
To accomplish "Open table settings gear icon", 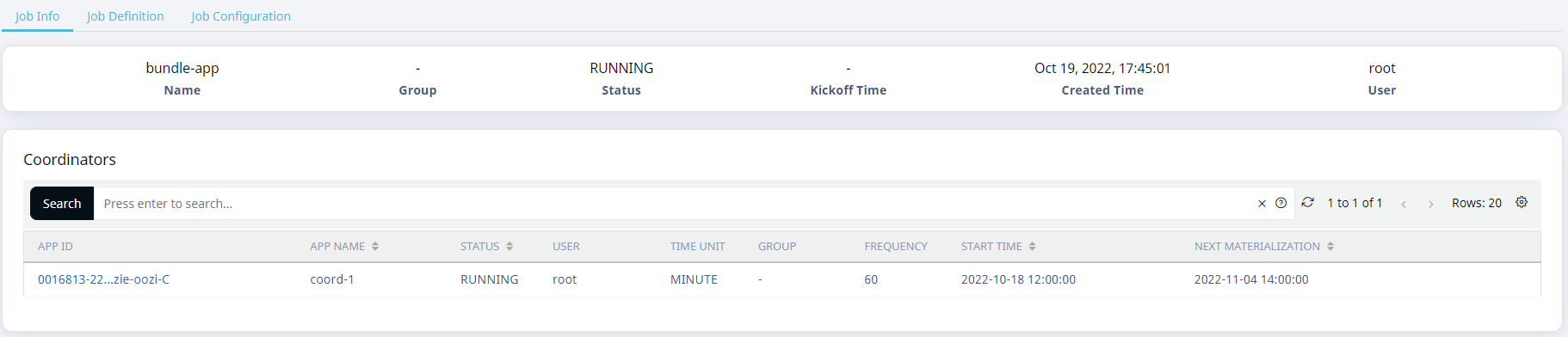I will click(x=1522, y=202).
